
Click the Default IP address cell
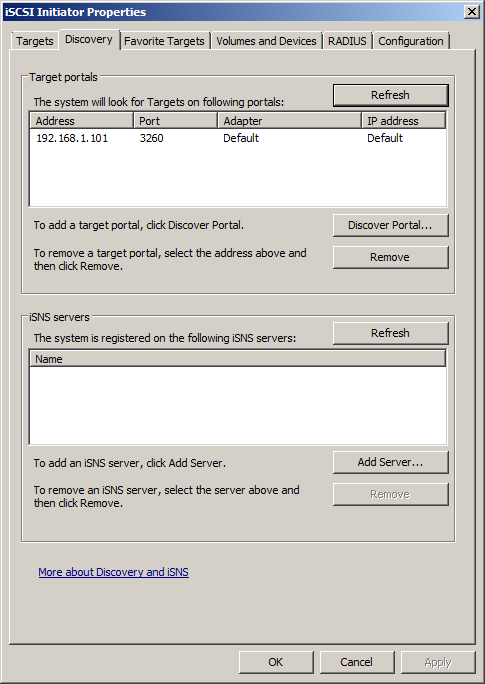click(385, 138)
